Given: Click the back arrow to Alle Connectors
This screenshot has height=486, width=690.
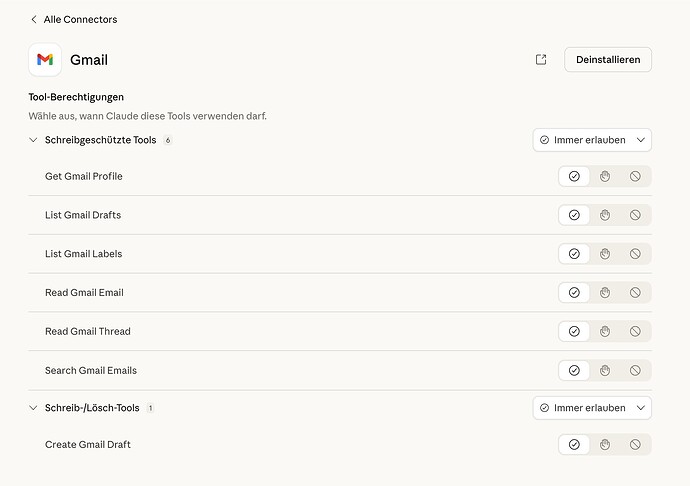Looking at the screenshot, I should point(34,19).
